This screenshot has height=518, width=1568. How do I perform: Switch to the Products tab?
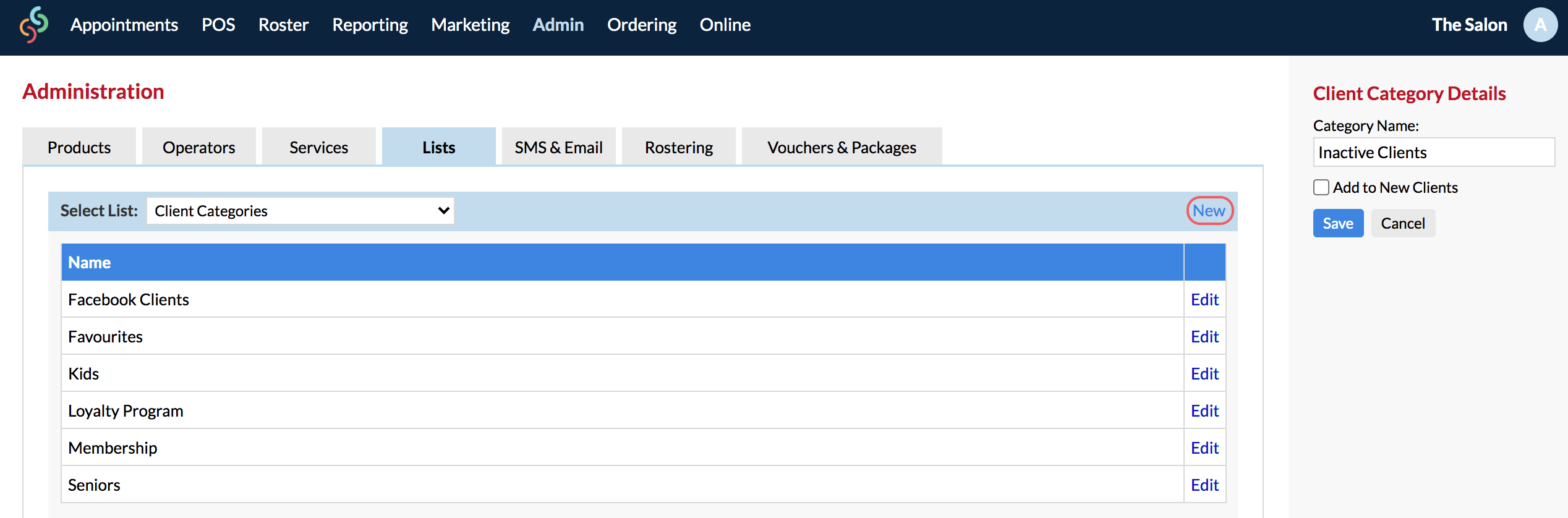coord(79,146)
